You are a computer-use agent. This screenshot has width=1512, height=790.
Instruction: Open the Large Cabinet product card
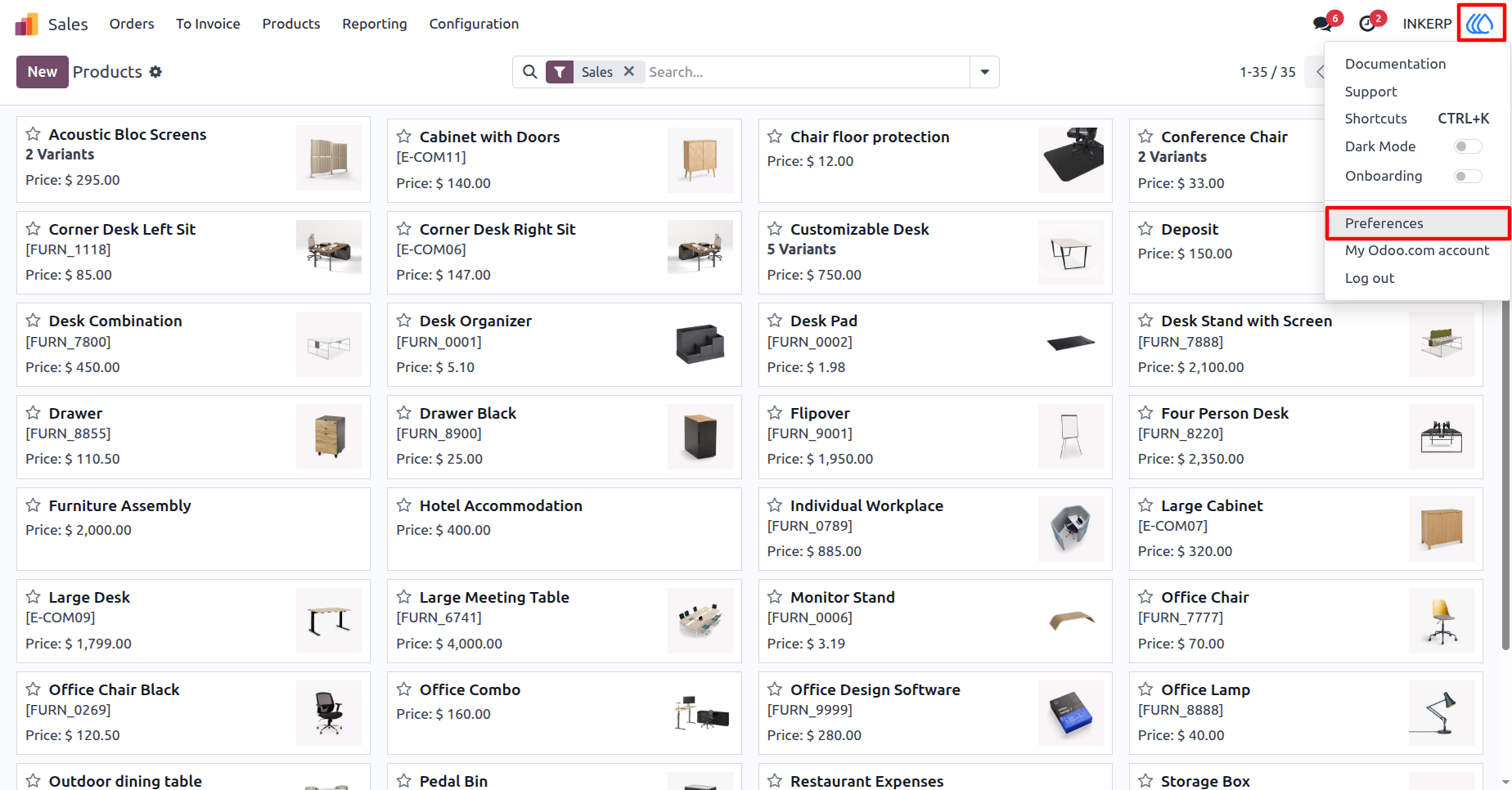point(1306,529)
